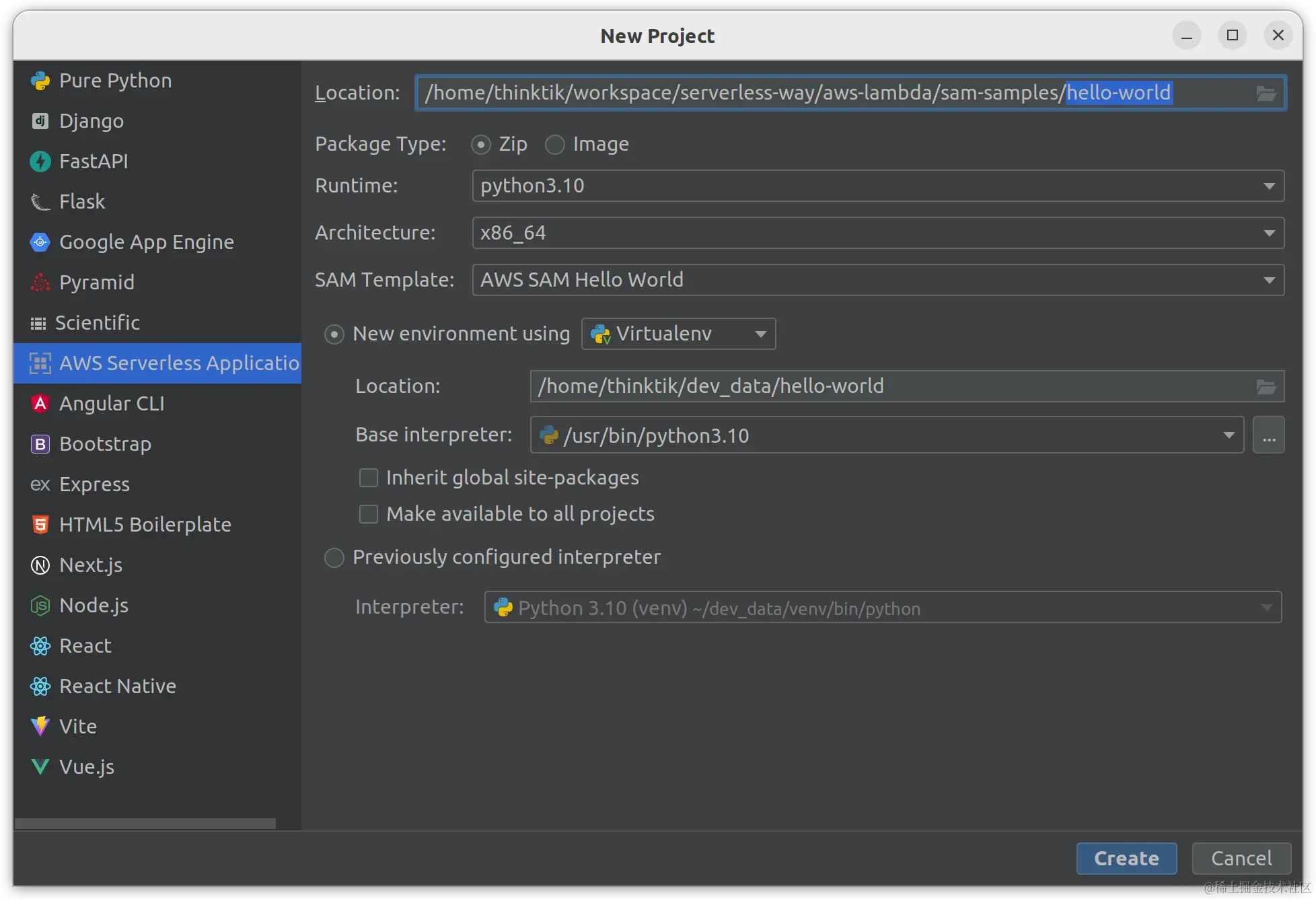The height and width of the screenshot is (899, 1316).
Task: Open the Runtime python3.10 dropdown
Action: click(878, 186)
